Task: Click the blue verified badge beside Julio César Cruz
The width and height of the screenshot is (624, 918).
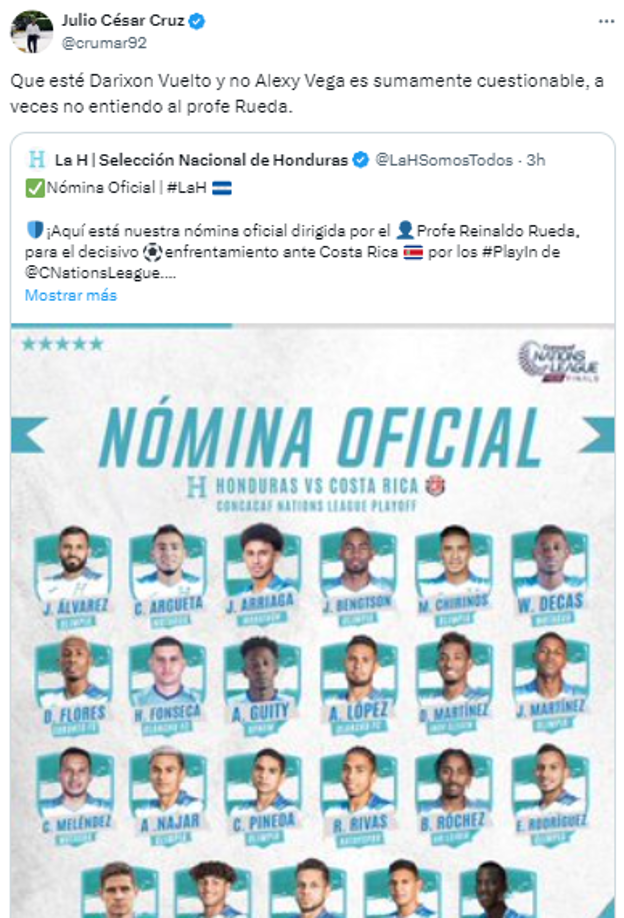Action: (x=198, y=20)
